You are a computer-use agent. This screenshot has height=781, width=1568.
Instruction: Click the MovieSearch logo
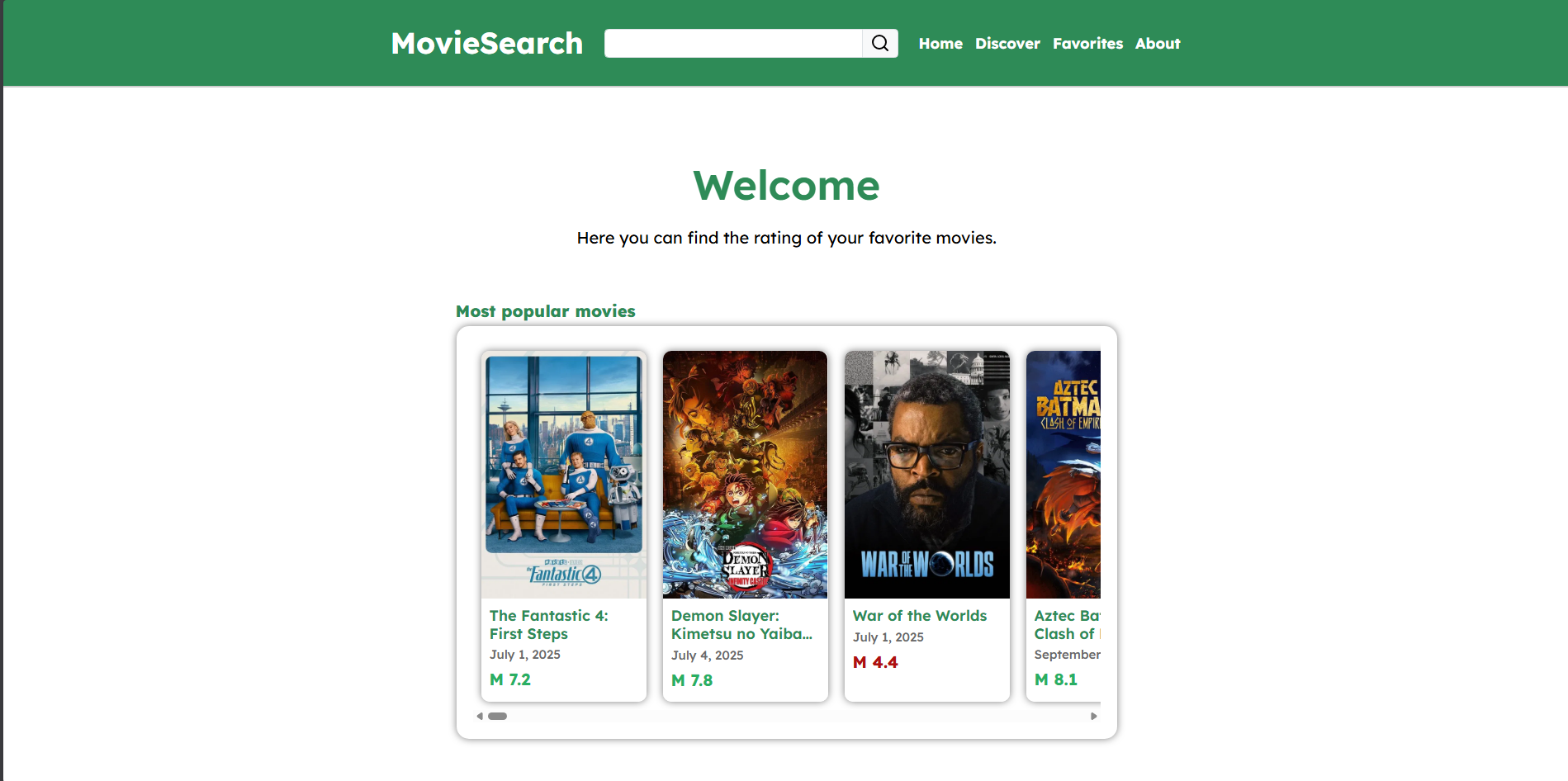click(486, 43)
